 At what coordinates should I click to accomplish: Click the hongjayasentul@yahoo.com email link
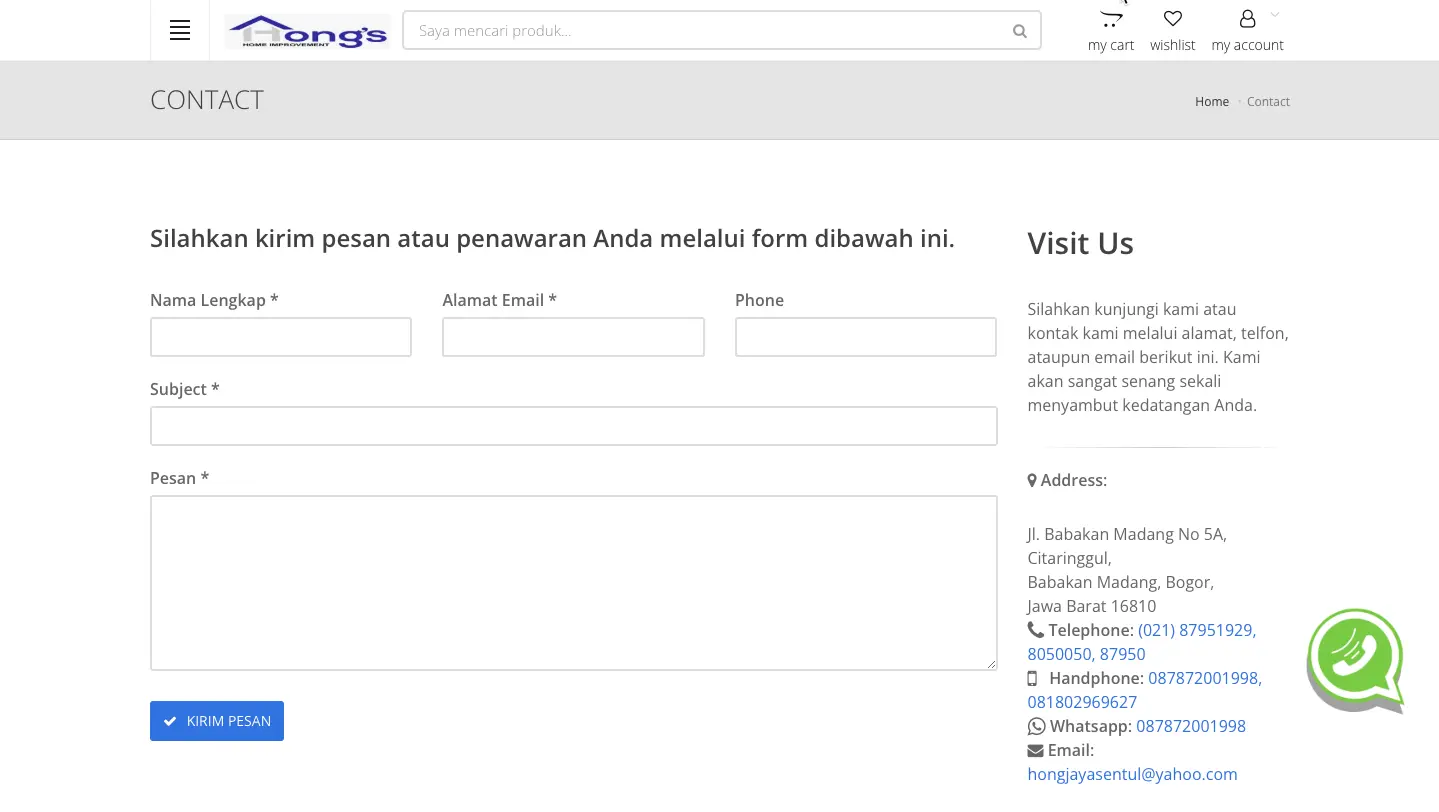[1132, 774]
